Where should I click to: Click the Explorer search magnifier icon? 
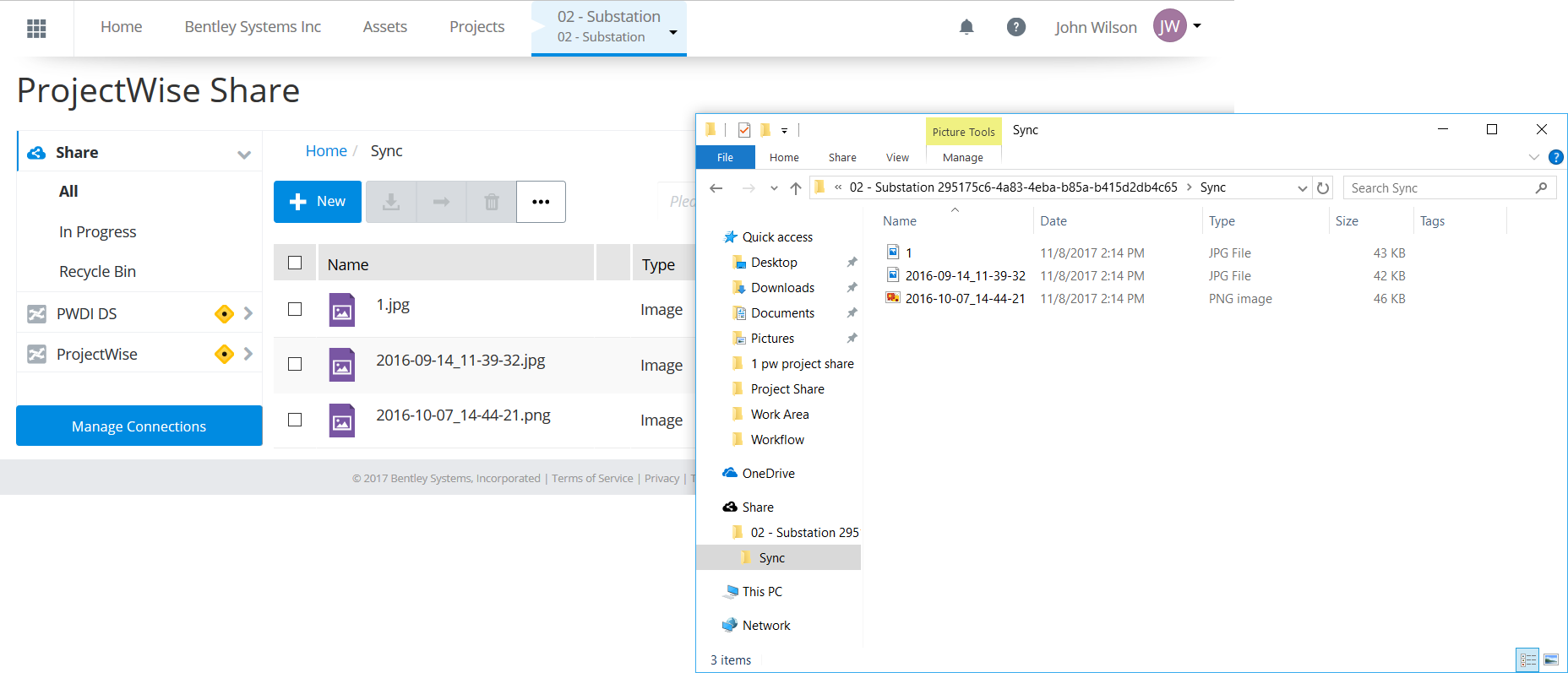point(1541,187)
